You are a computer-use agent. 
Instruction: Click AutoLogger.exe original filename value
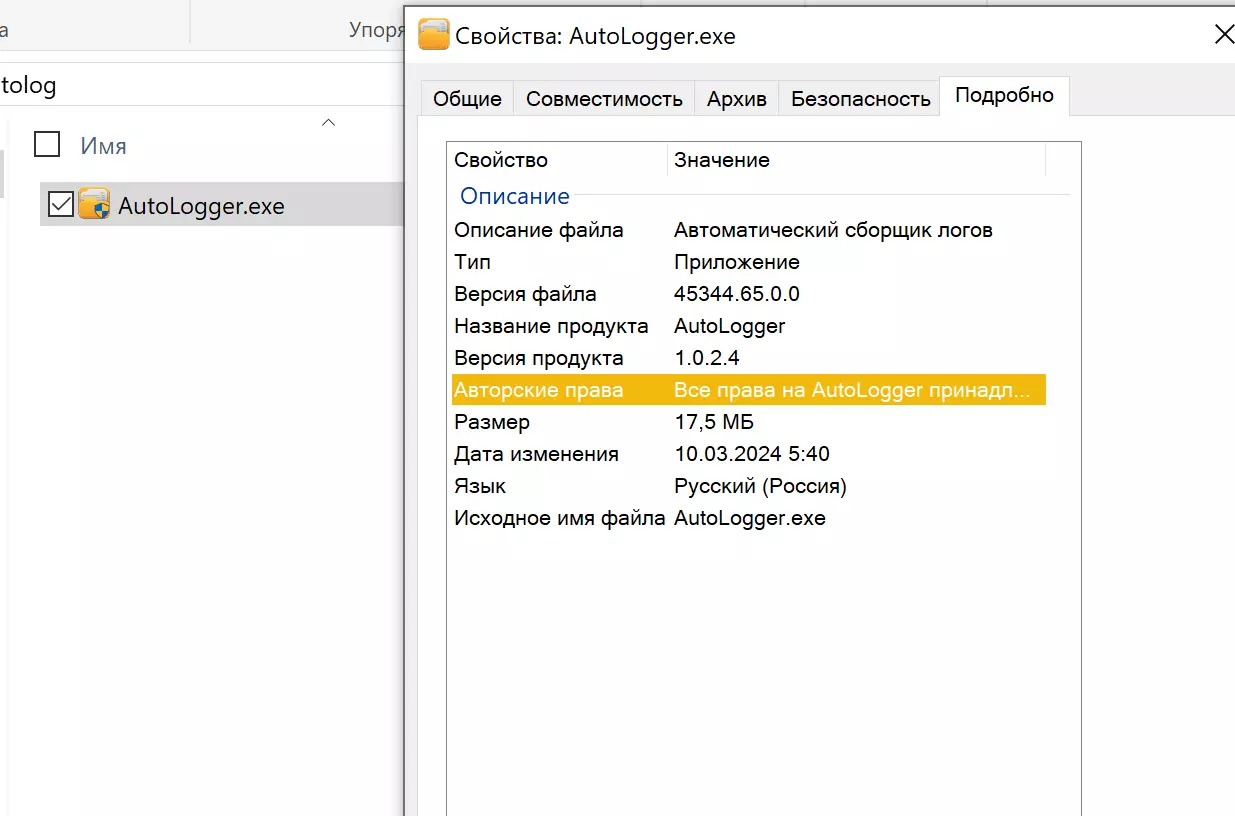[750, 518]
